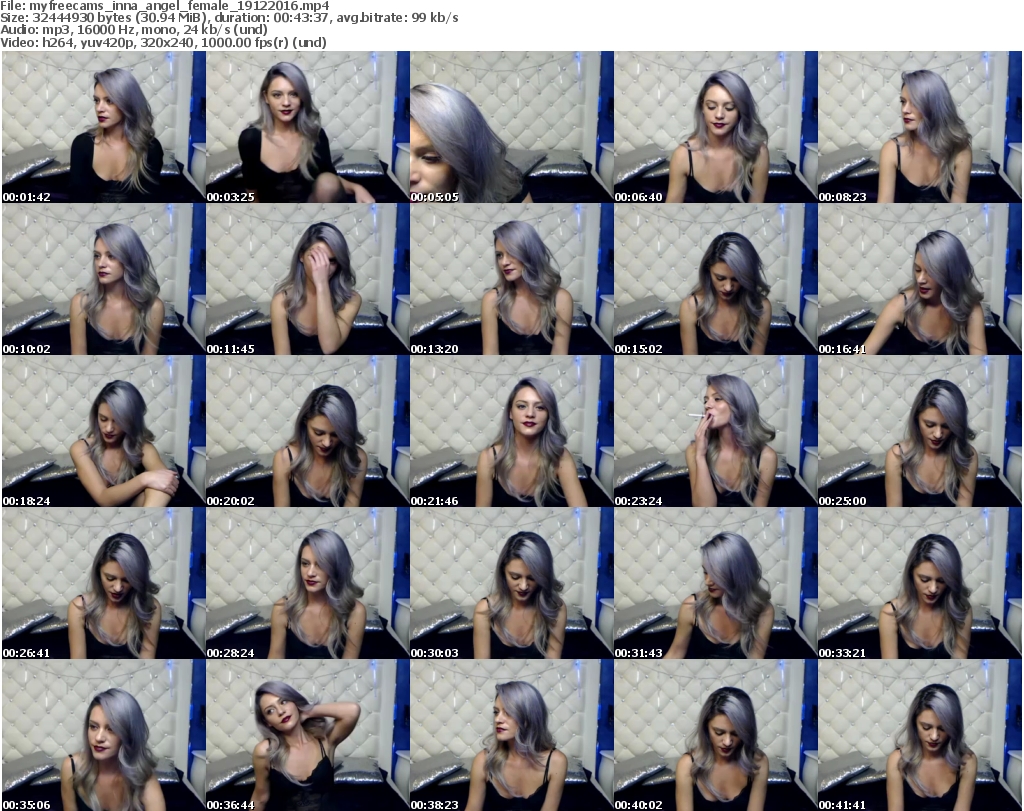Viewport: 1024px width, 811px height.
Task: Select the thumbnail at 00:41:41
Action: [x=920, y=735]
